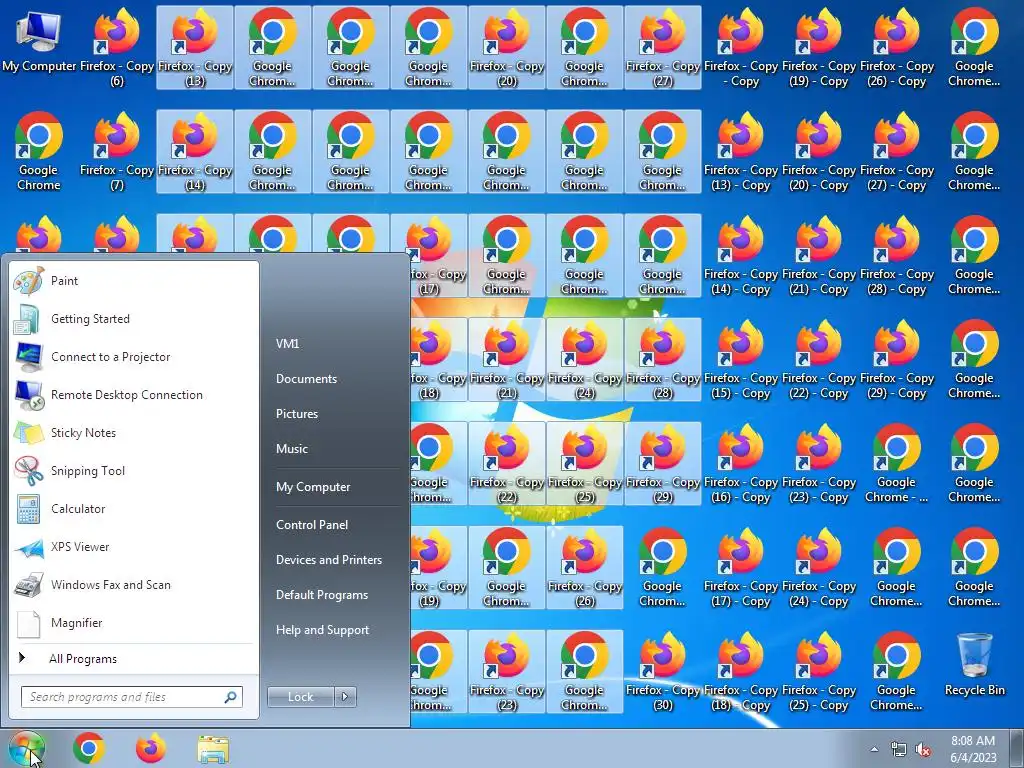
Task: Select Firefox - Copy (22) - Copy shortcut
Action: tap(818, 360)
